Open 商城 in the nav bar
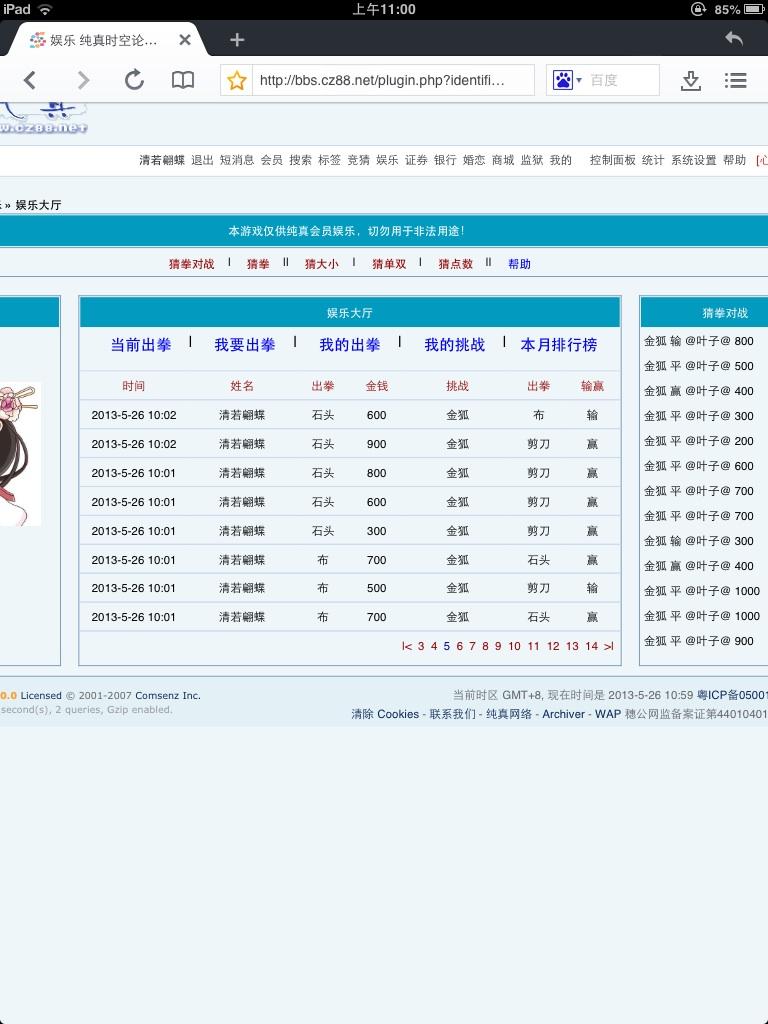This screenshot has height=1024, width=768. (x=503, y=160)
